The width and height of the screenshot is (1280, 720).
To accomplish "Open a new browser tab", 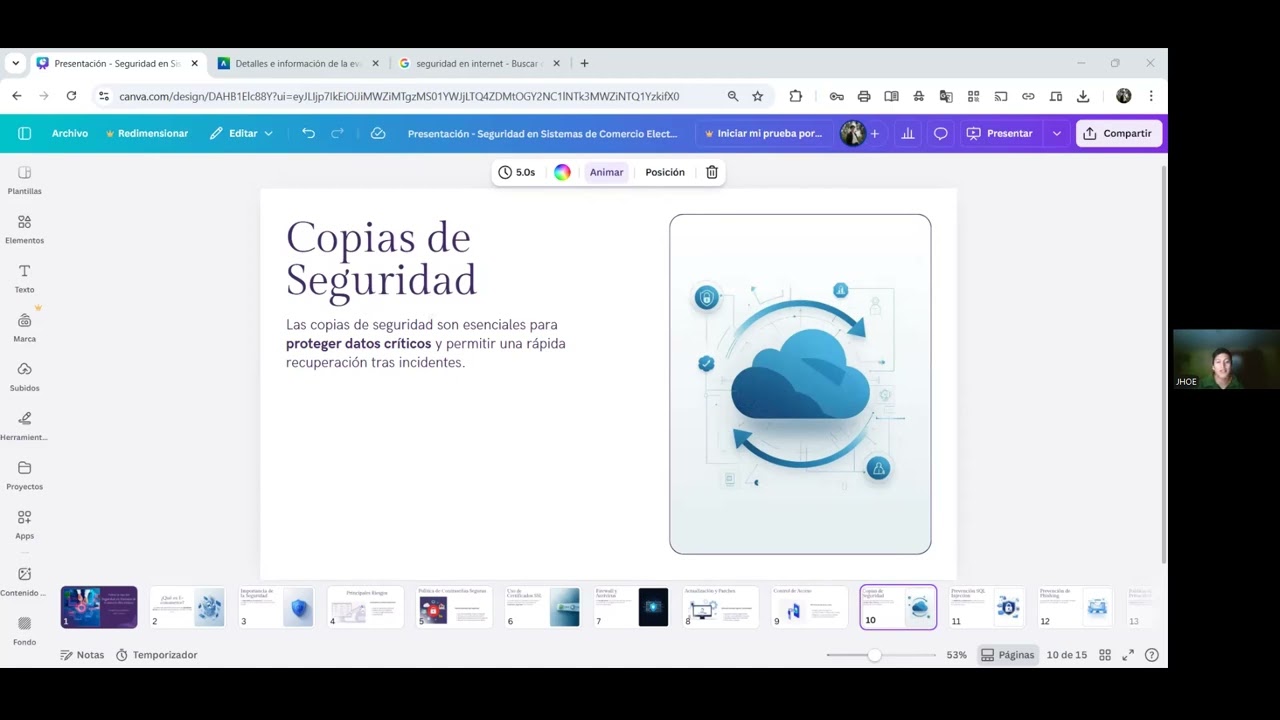I will tap(584, 63).
